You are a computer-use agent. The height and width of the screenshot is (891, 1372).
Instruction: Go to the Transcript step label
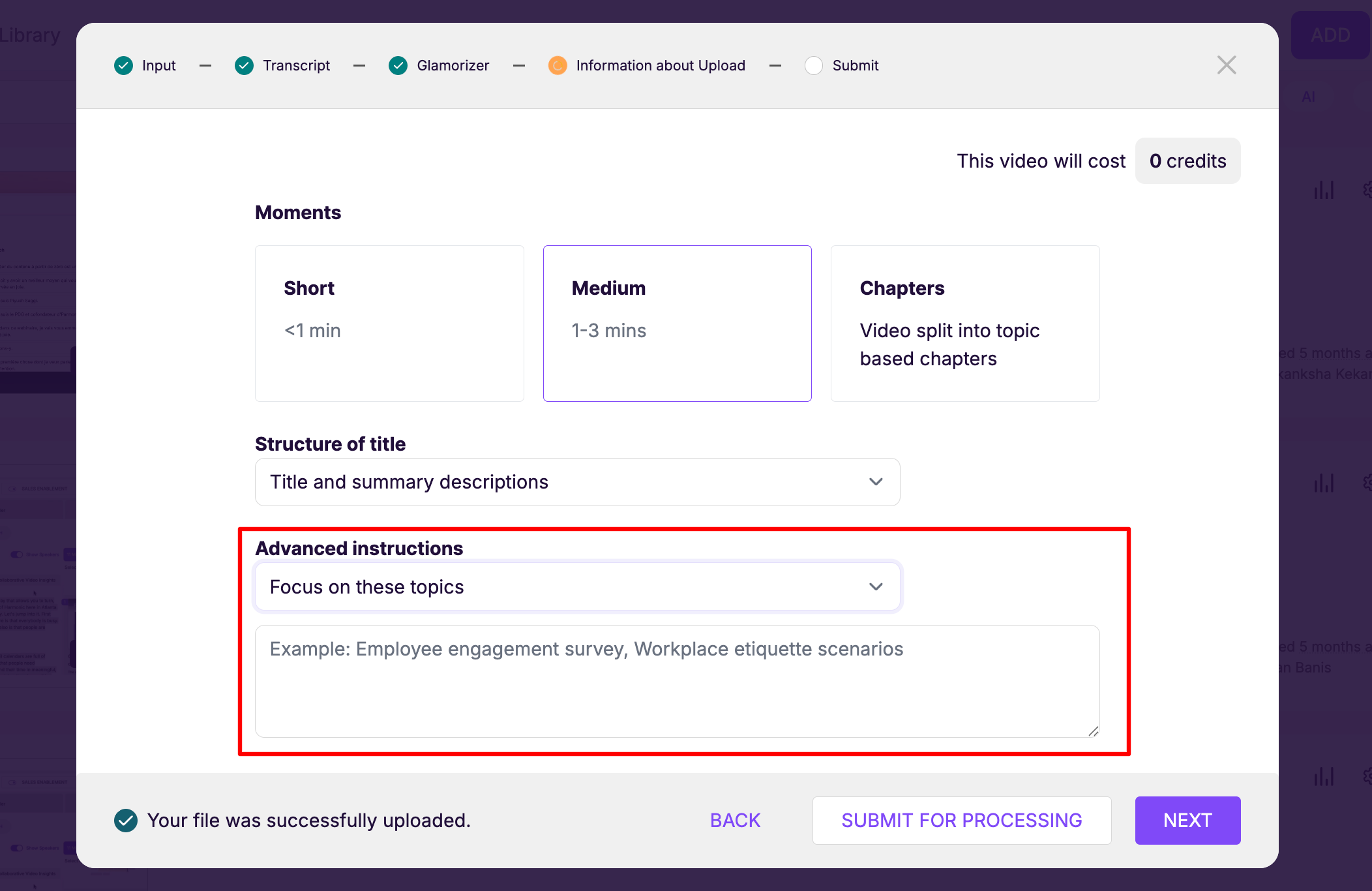coord(296,66)
